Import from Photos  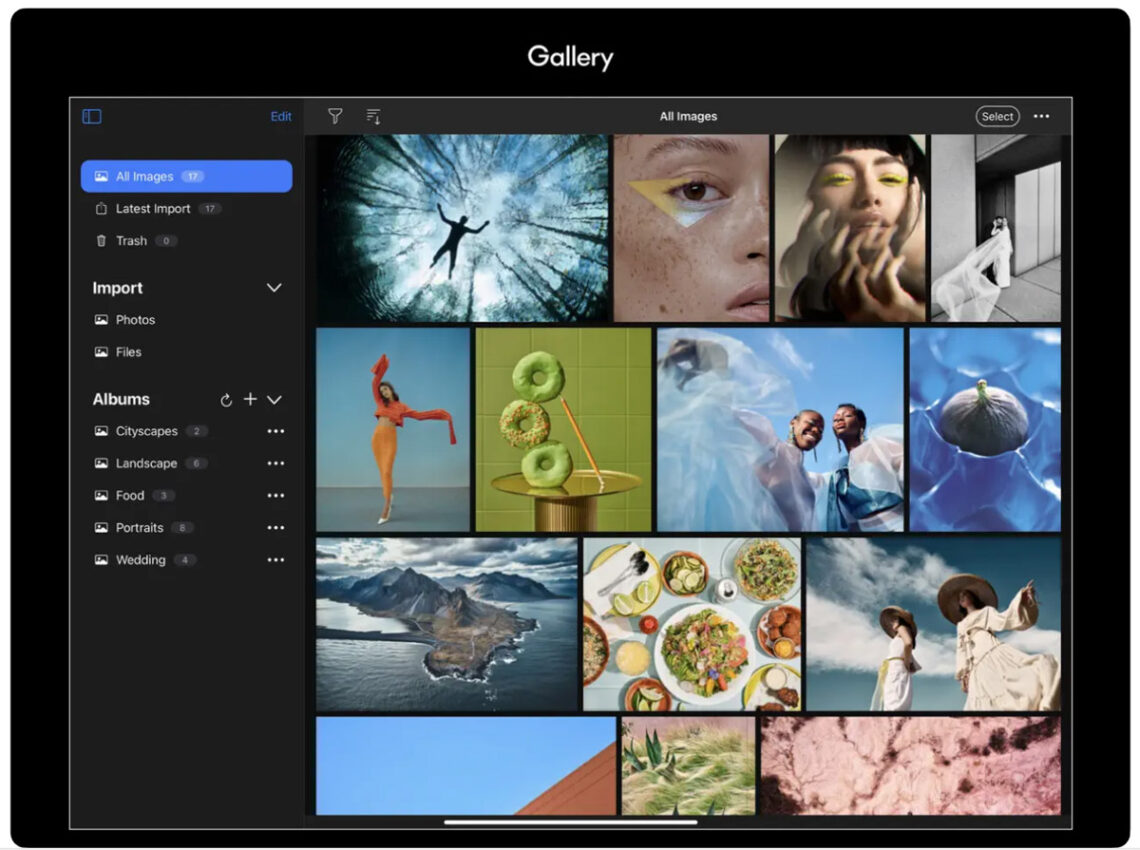click(135, 320)
